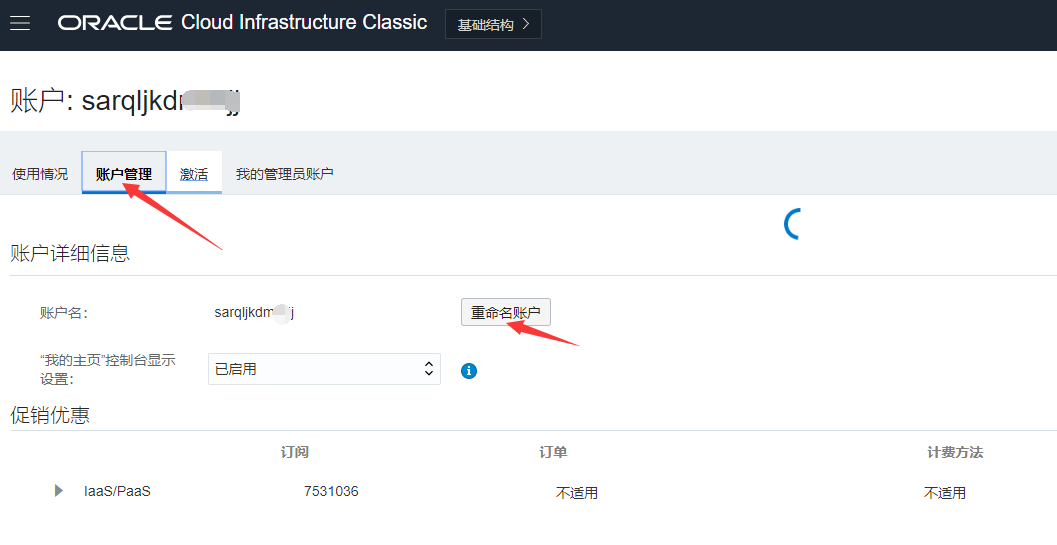Click the blue info icon
The height and width of the screenshot is (545, 1057).
click(469, 371)
